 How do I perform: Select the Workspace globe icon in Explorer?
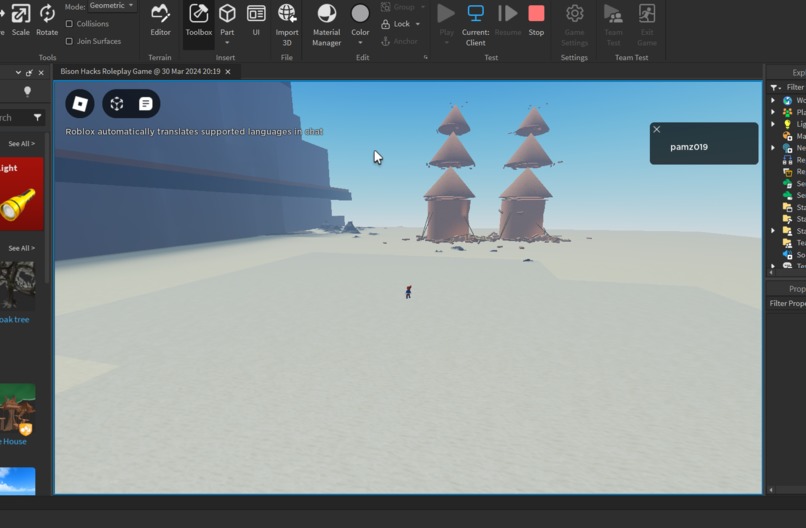click(787, 100)
